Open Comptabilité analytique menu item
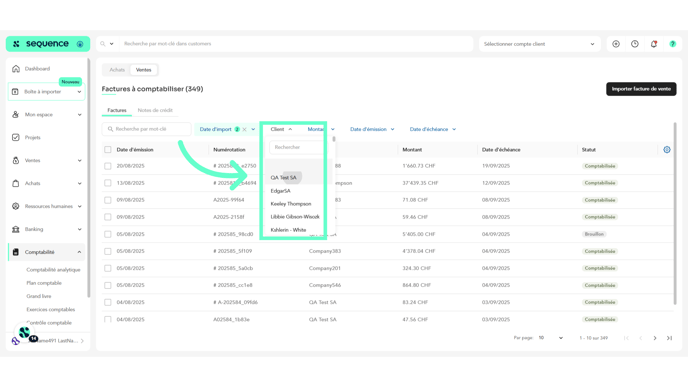Viewport: 688px width, 387px height. pyautogui.click(x=53, y=270)
